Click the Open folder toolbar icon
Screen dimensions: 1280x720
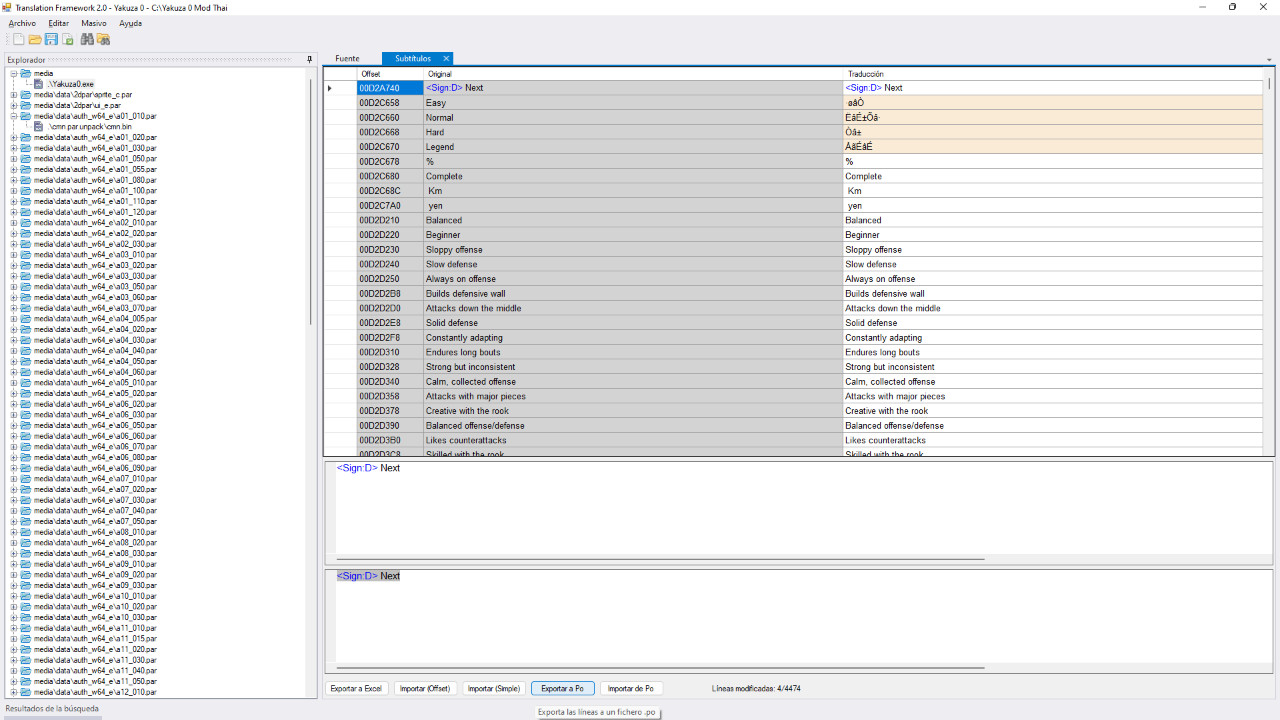[x=35, y=39]
